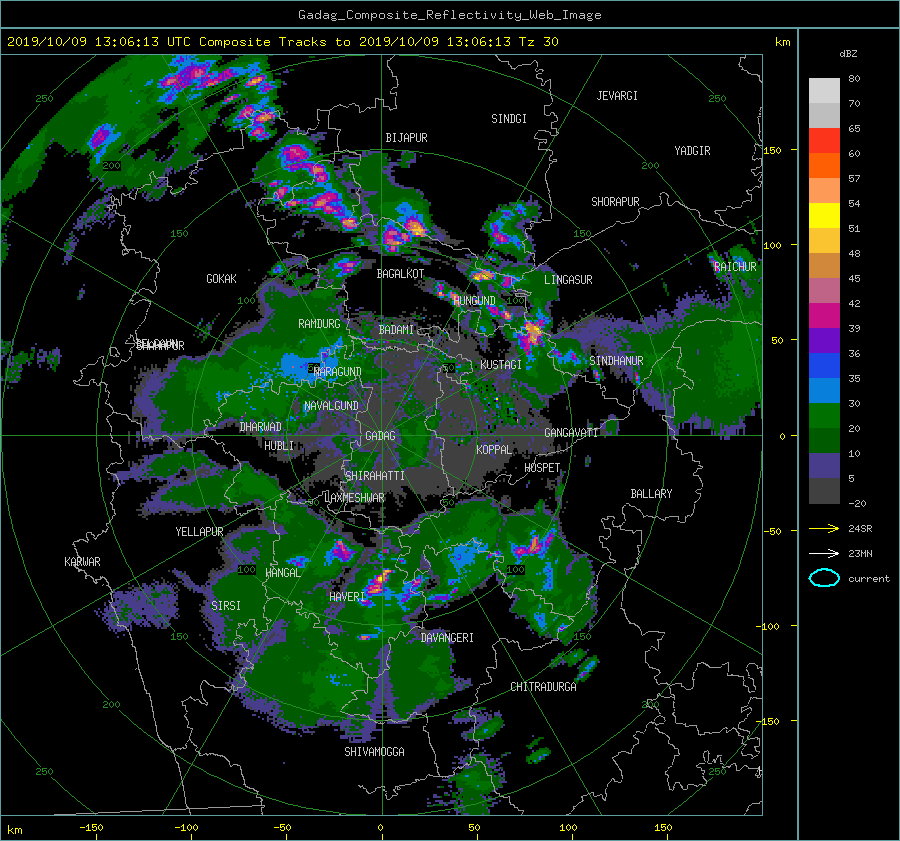Pick the magenta 39 dBZ color swatch

824,315
